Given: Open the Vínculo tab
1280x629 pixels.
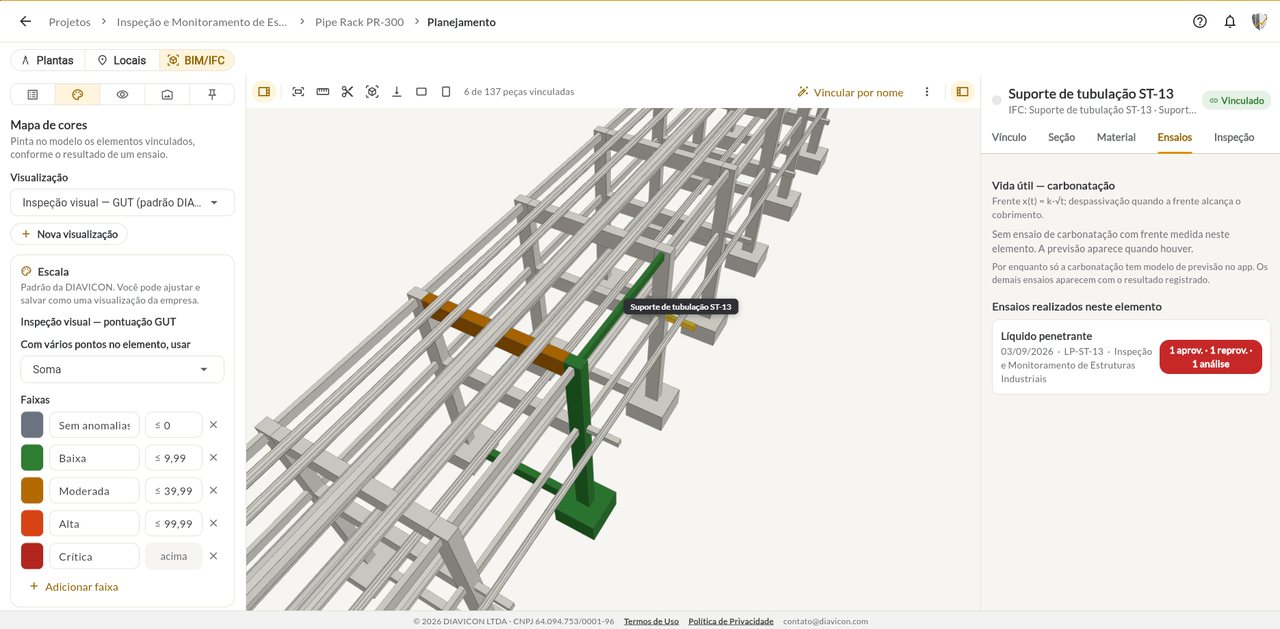Looking at the screenshot, I should [x=1009, y=137].
